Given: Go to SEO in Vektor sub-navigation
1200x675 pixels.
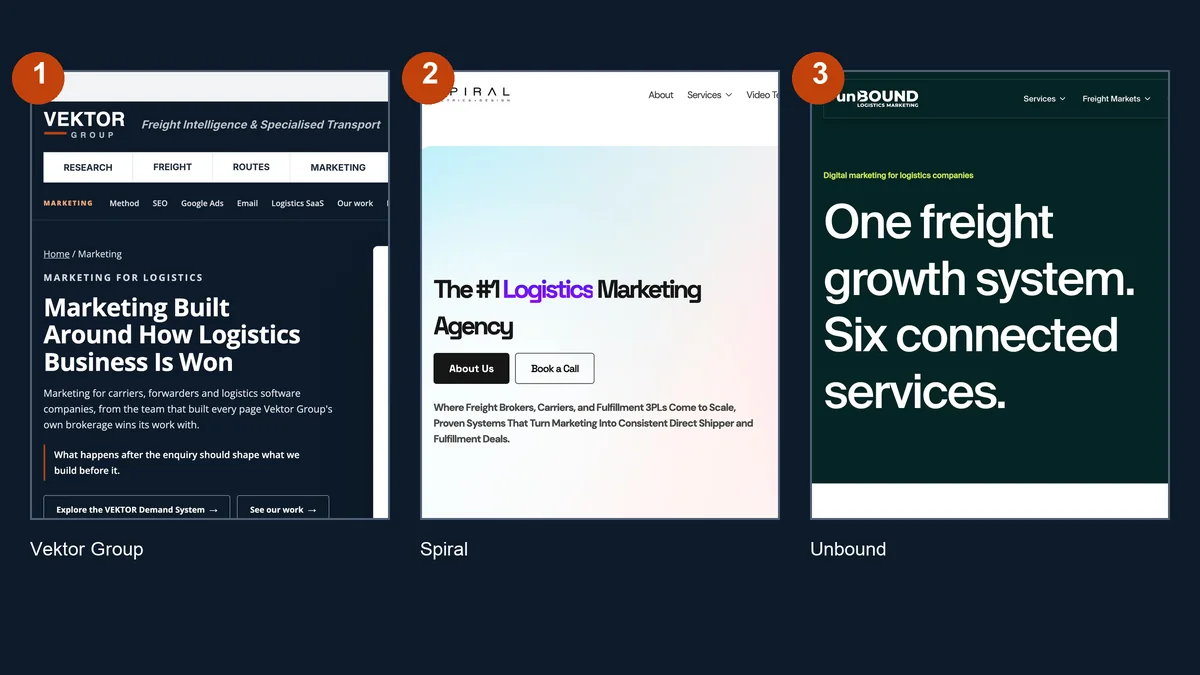Looking at the screenshot, I should (x=160, y=203).
